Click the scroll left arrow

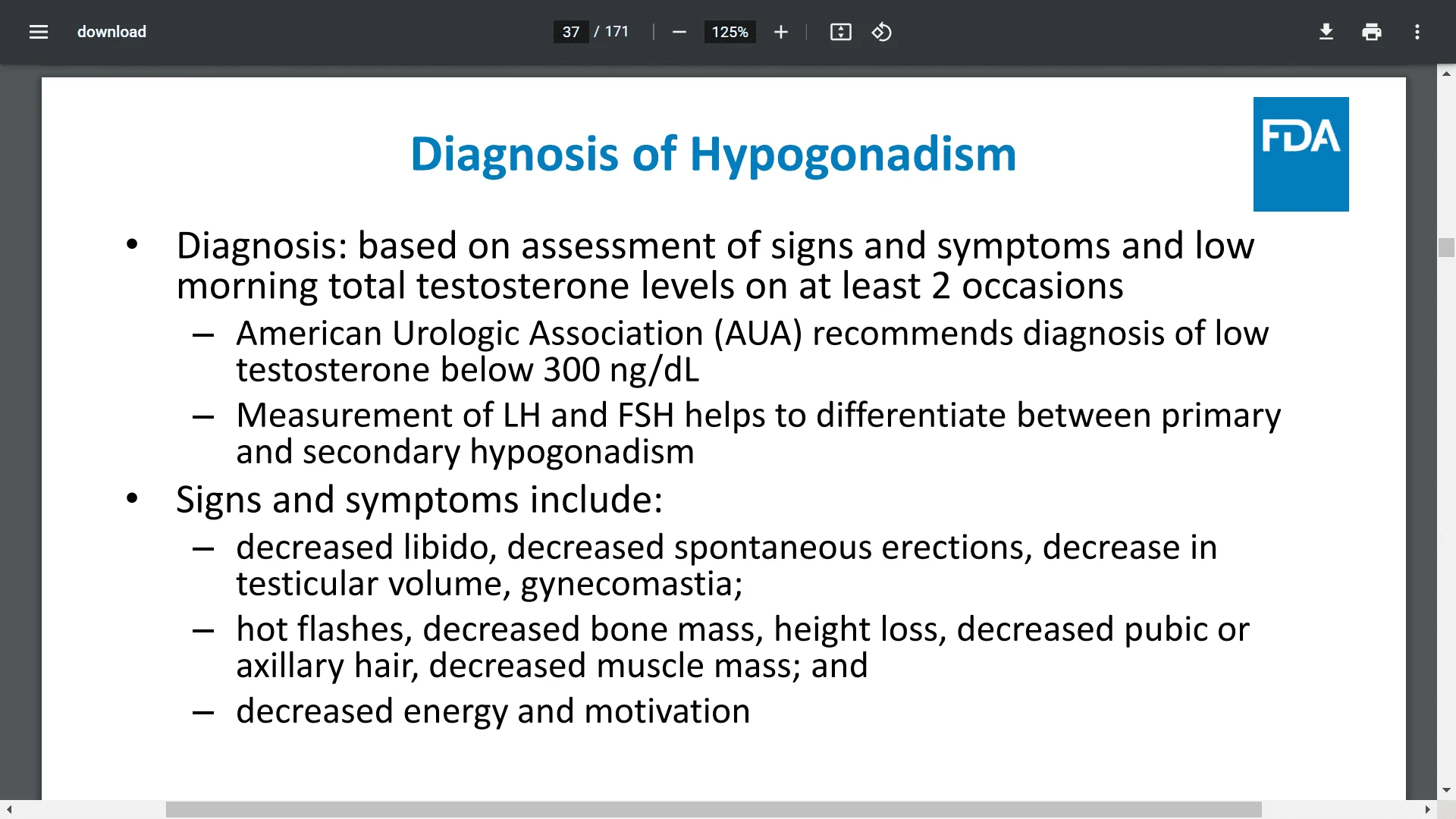click(x=8, y=809)
